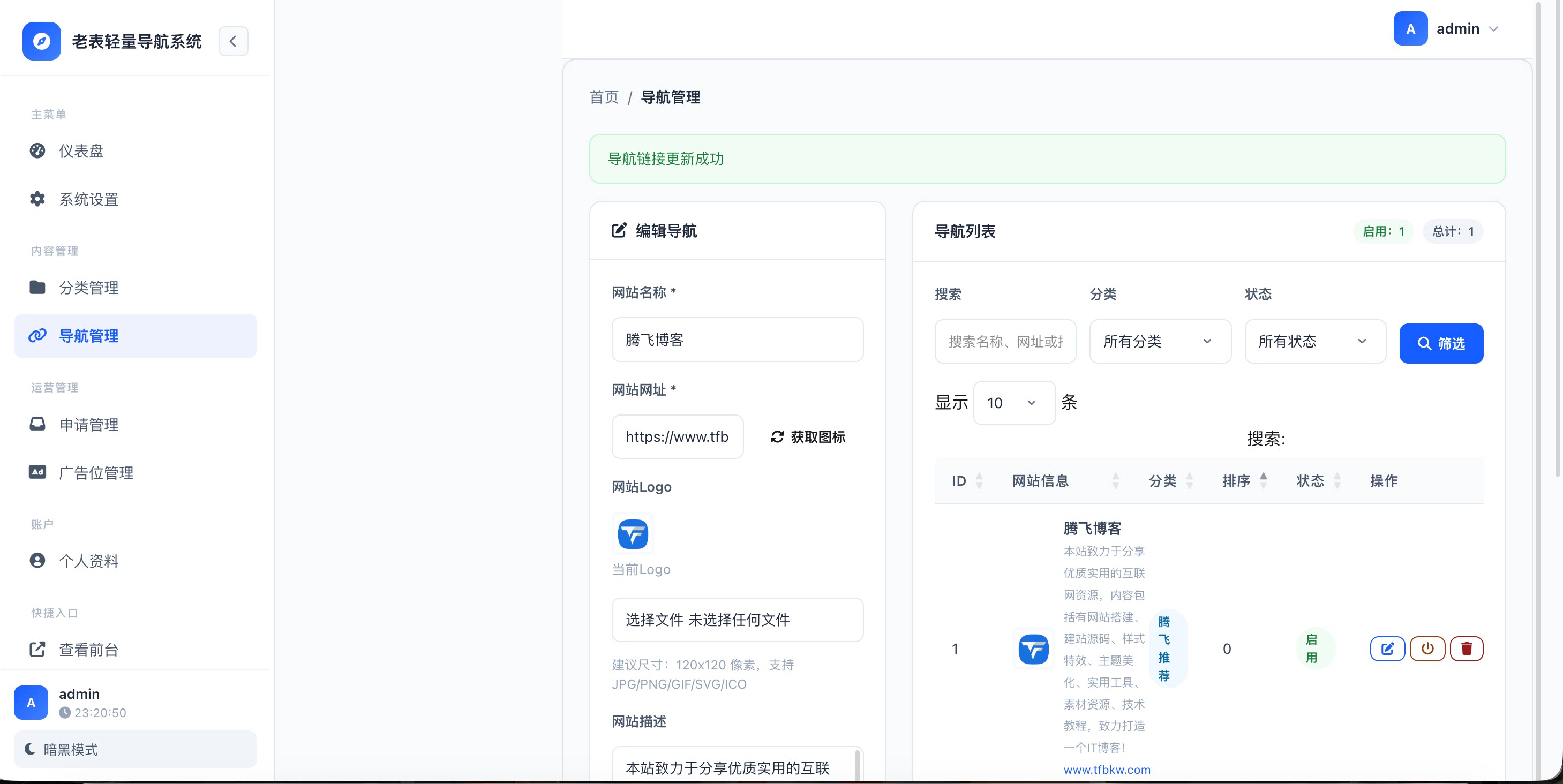Click the 申请管理 inbox icon

(37, 424)
